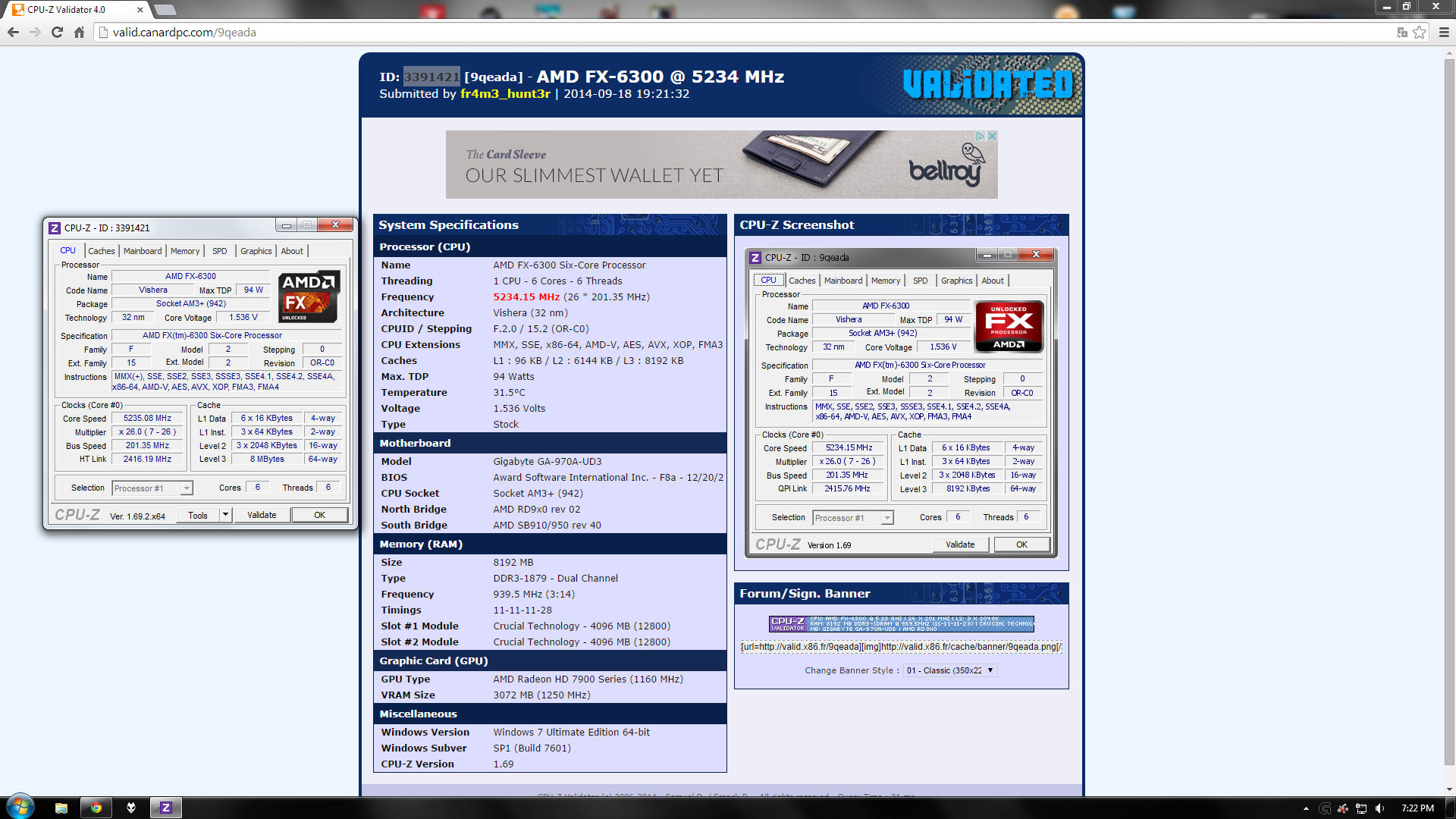
Task: Open the Chrome hamburger menu
Action: (x=1444, y=33)
